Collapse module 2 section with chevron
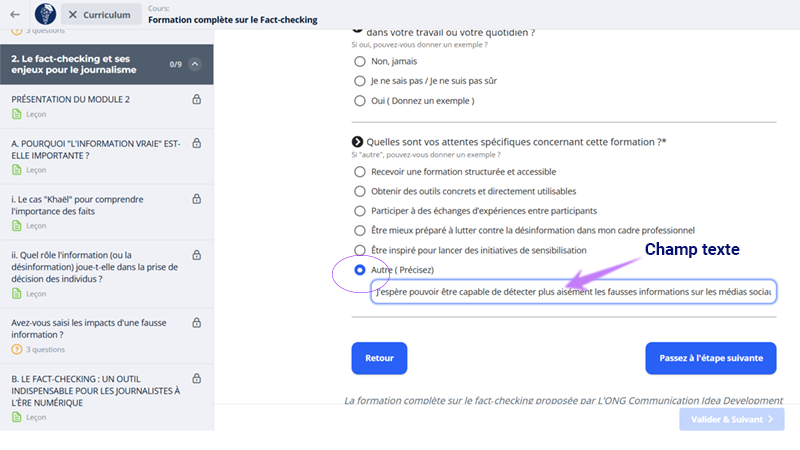Image resolution: width=800 pixels, height=450 pixels. pyautogui.click(x=195, y=64)
